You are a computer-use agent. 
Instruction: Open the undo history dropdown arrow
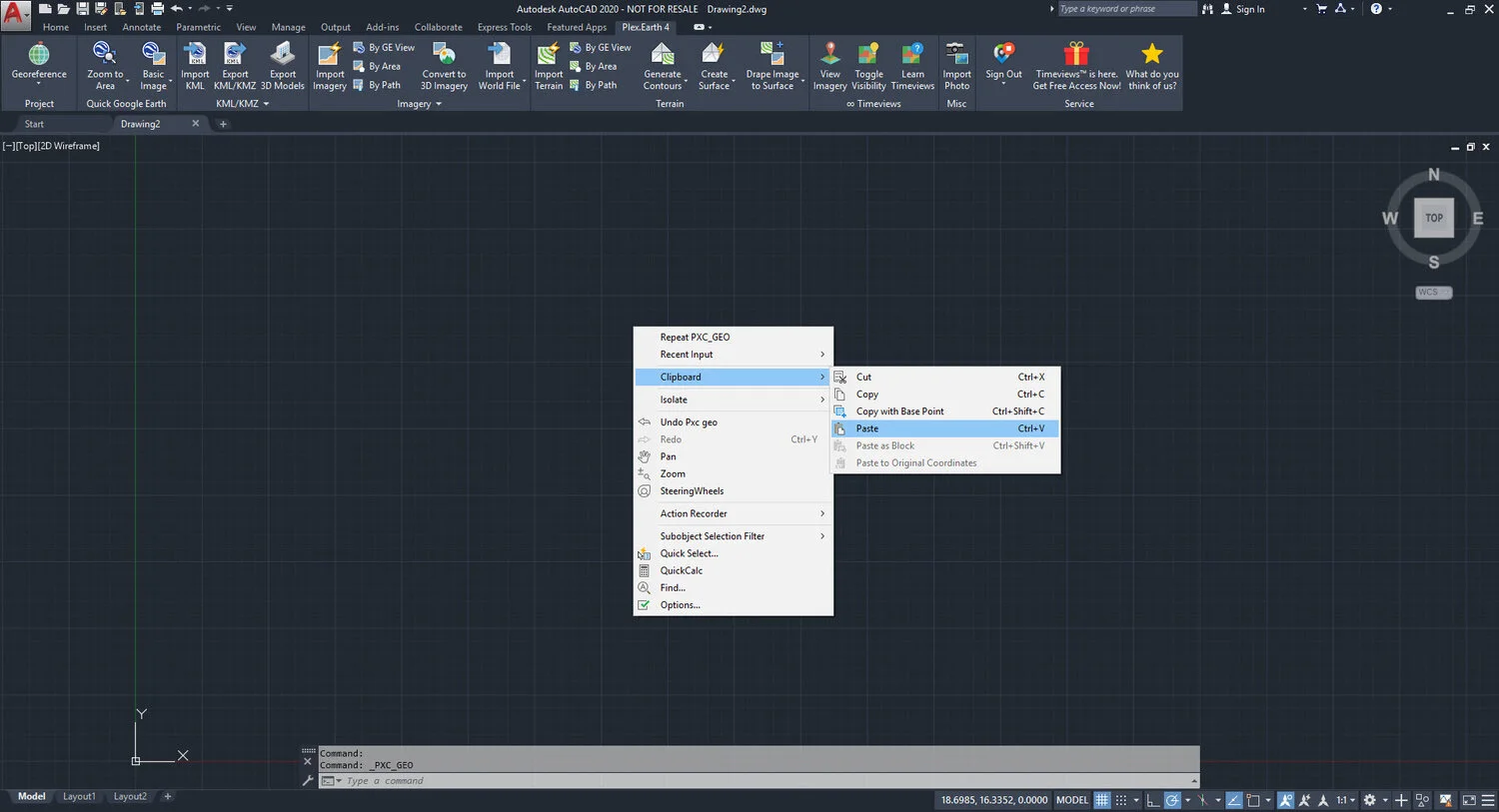click(x=189, y=9)
